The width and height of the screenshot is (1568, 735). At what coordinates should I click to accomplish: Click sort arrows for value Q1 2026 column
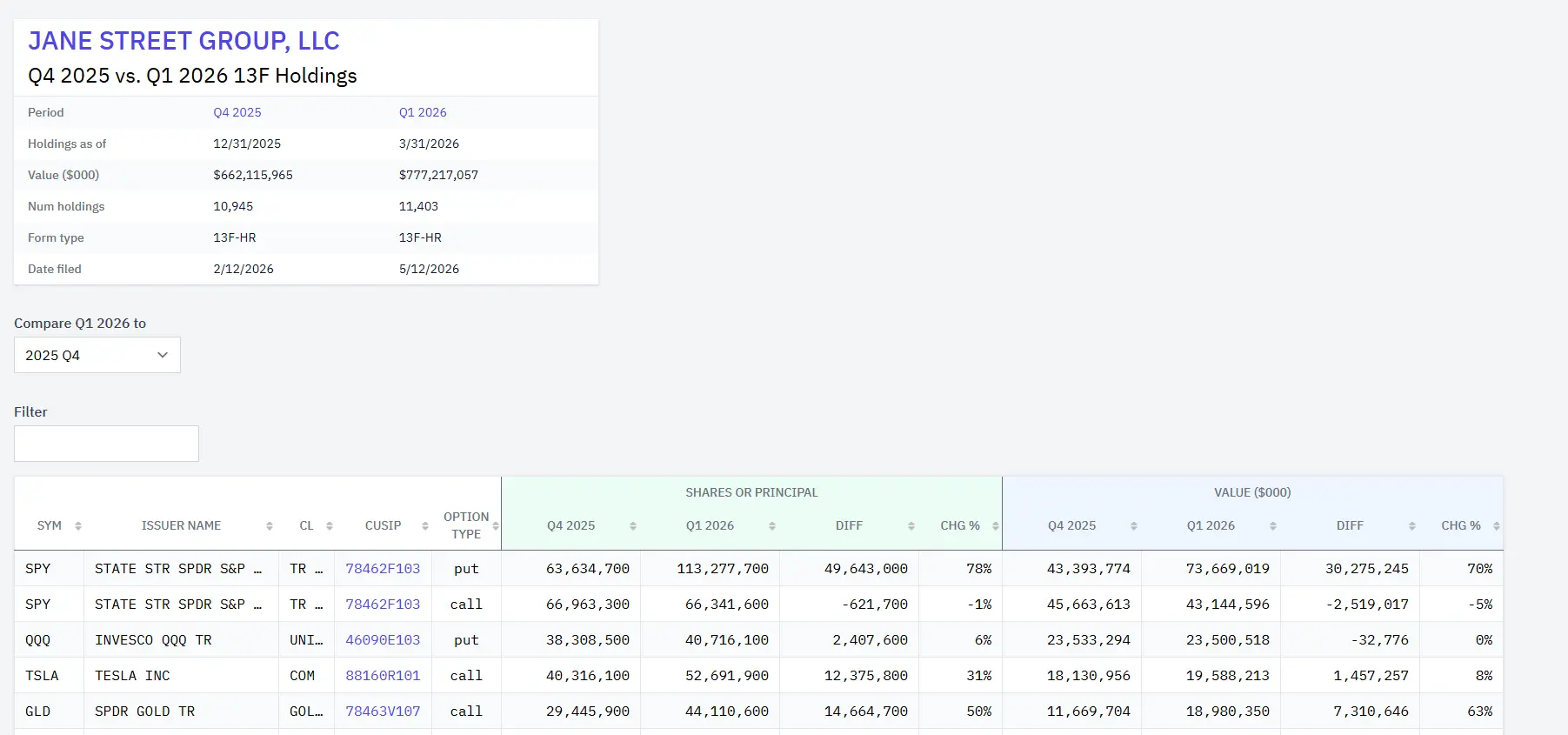(x=1273, y=526)
